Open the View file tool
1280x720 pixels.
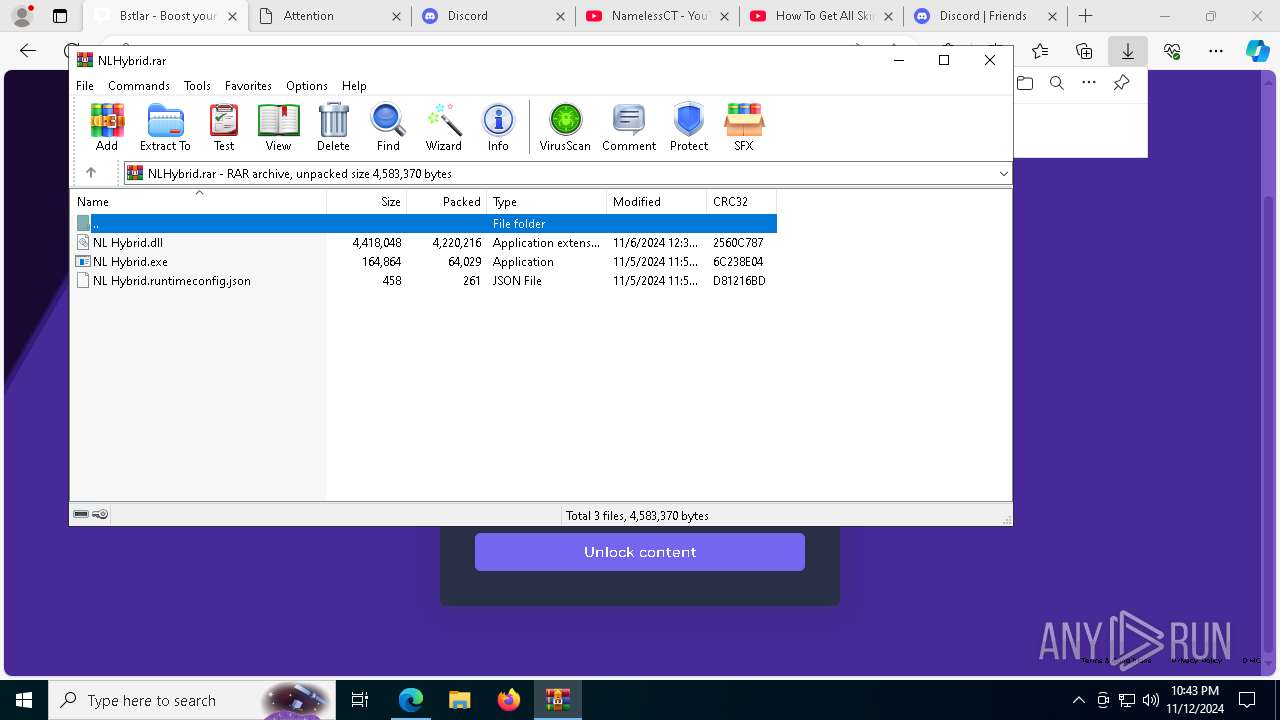pyautogui.click(x=278, y=127)
